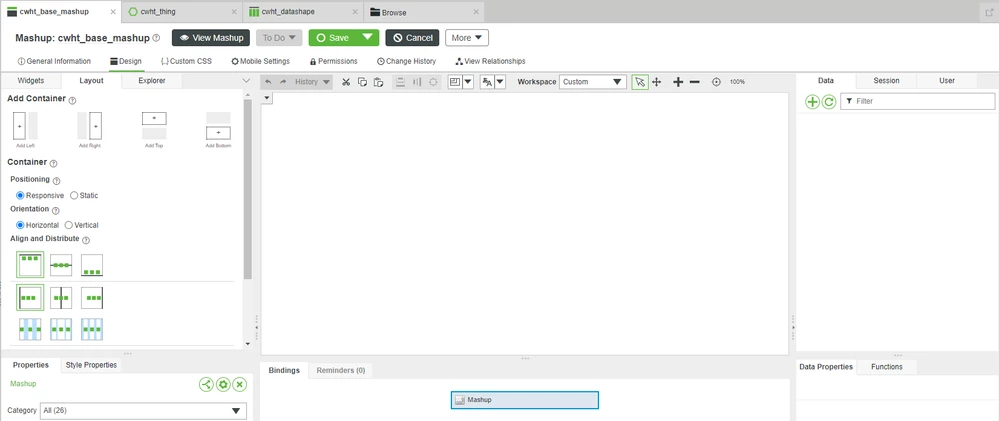Screen dimensions: 999x421
Task: Select the align horizontal center option
Action: pyautogui.click(x=61, y=297)
